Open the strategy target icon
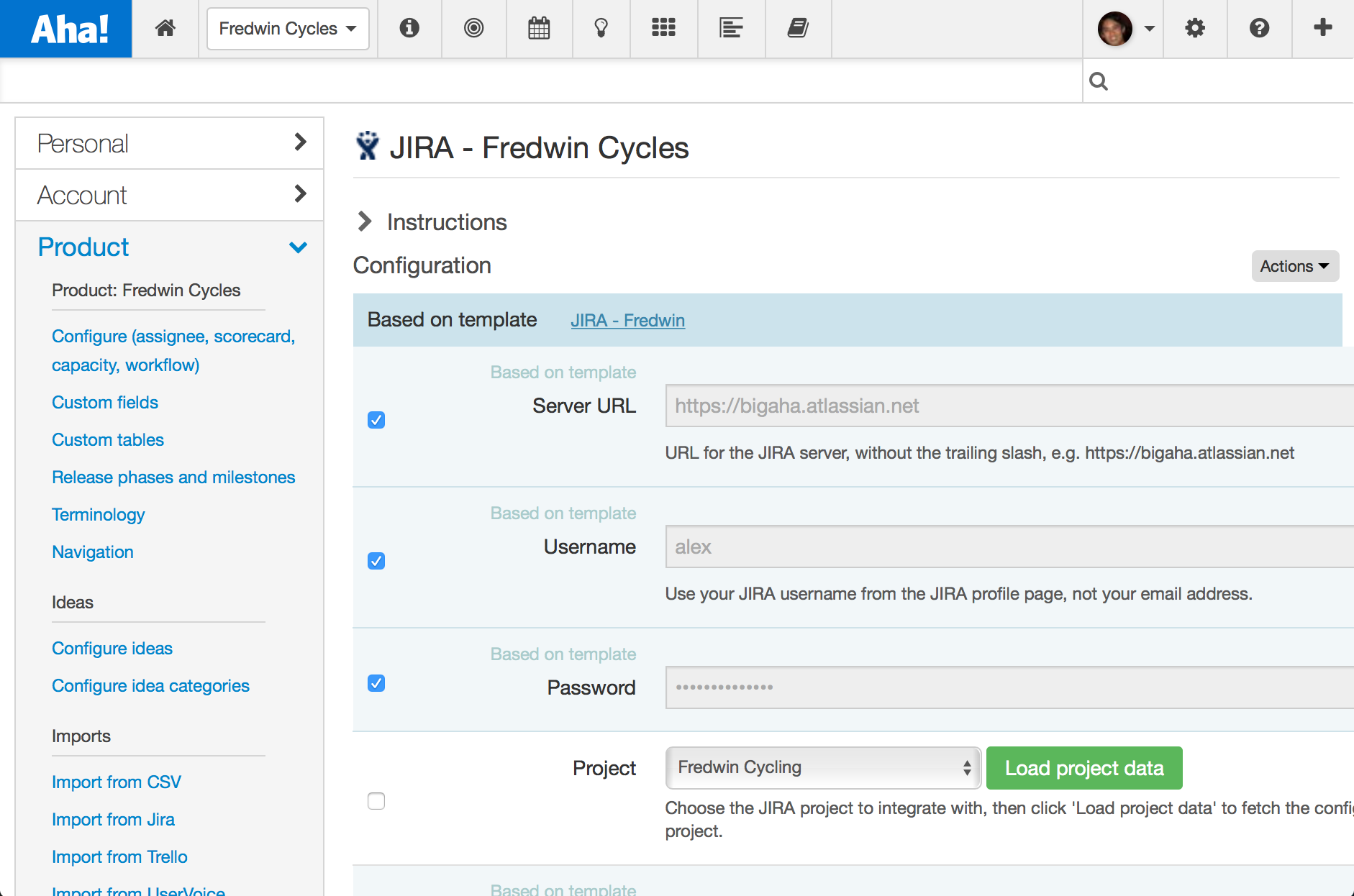 pos(473,28)
